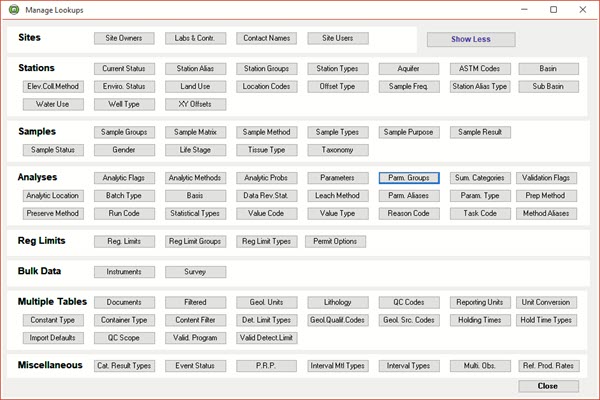Open Lithology lookup

coord(338,302)
